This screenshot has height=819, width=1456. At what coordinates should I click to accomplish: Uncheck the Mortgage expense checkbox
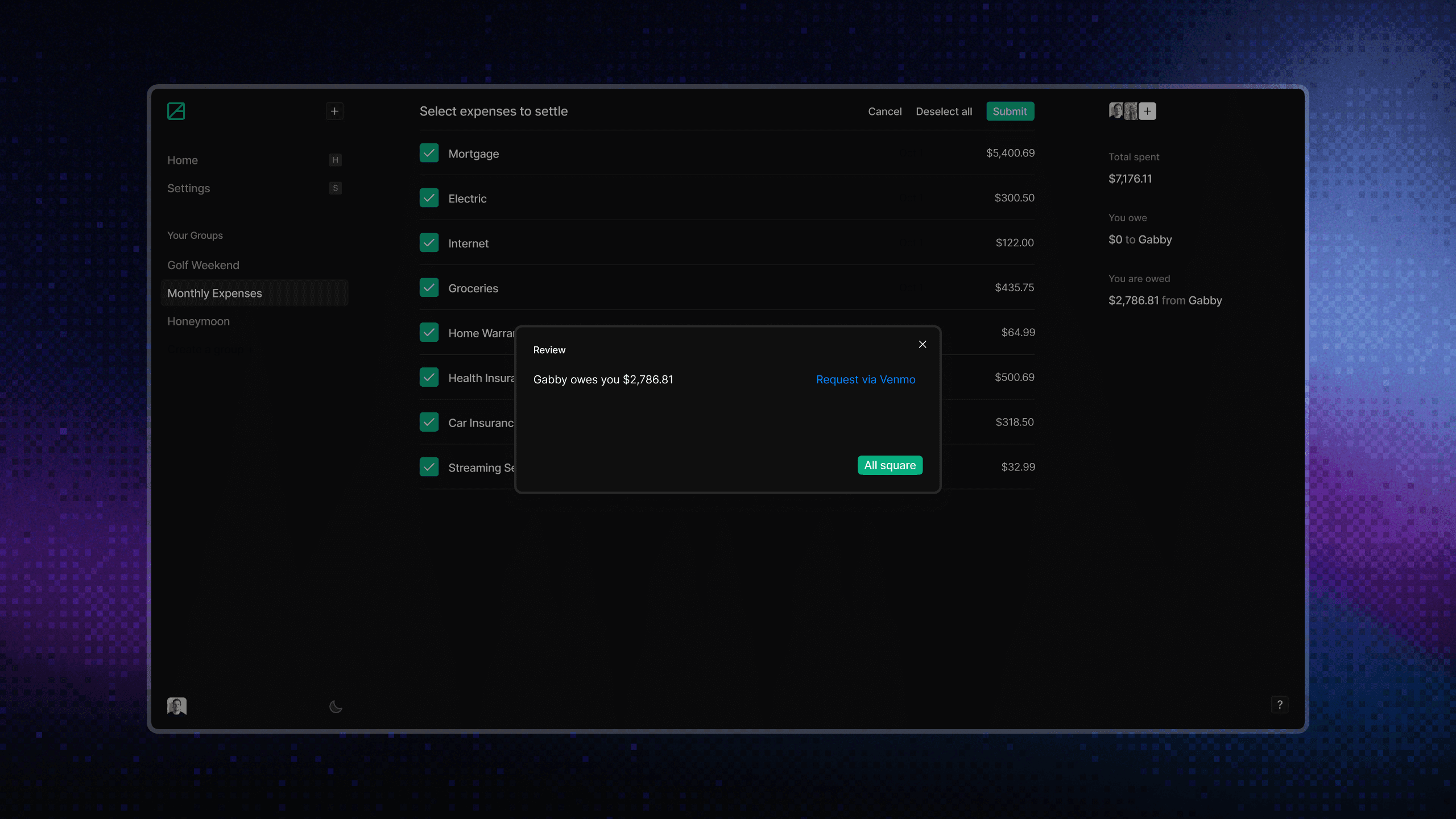click(429, 153)
